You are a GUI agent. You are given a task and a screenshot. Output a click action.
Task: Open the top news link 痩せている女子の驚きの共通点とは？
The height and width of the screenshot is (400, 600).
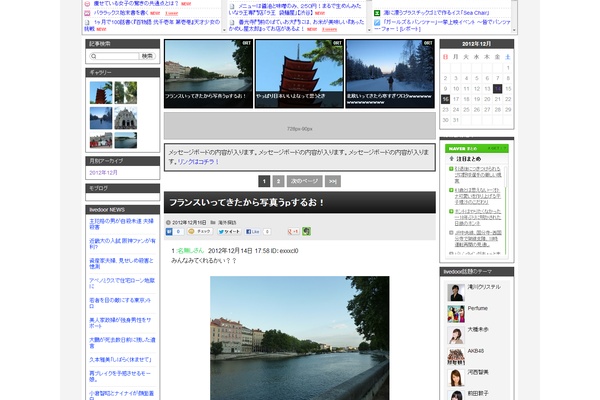136,3
